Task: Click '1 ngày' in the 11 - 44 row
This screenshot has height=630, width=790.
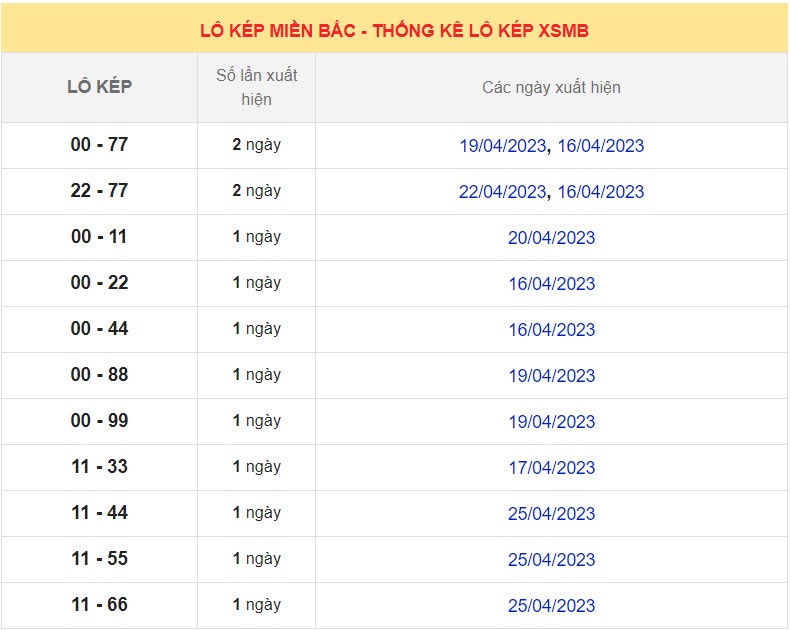Action: tap(256, 513)
